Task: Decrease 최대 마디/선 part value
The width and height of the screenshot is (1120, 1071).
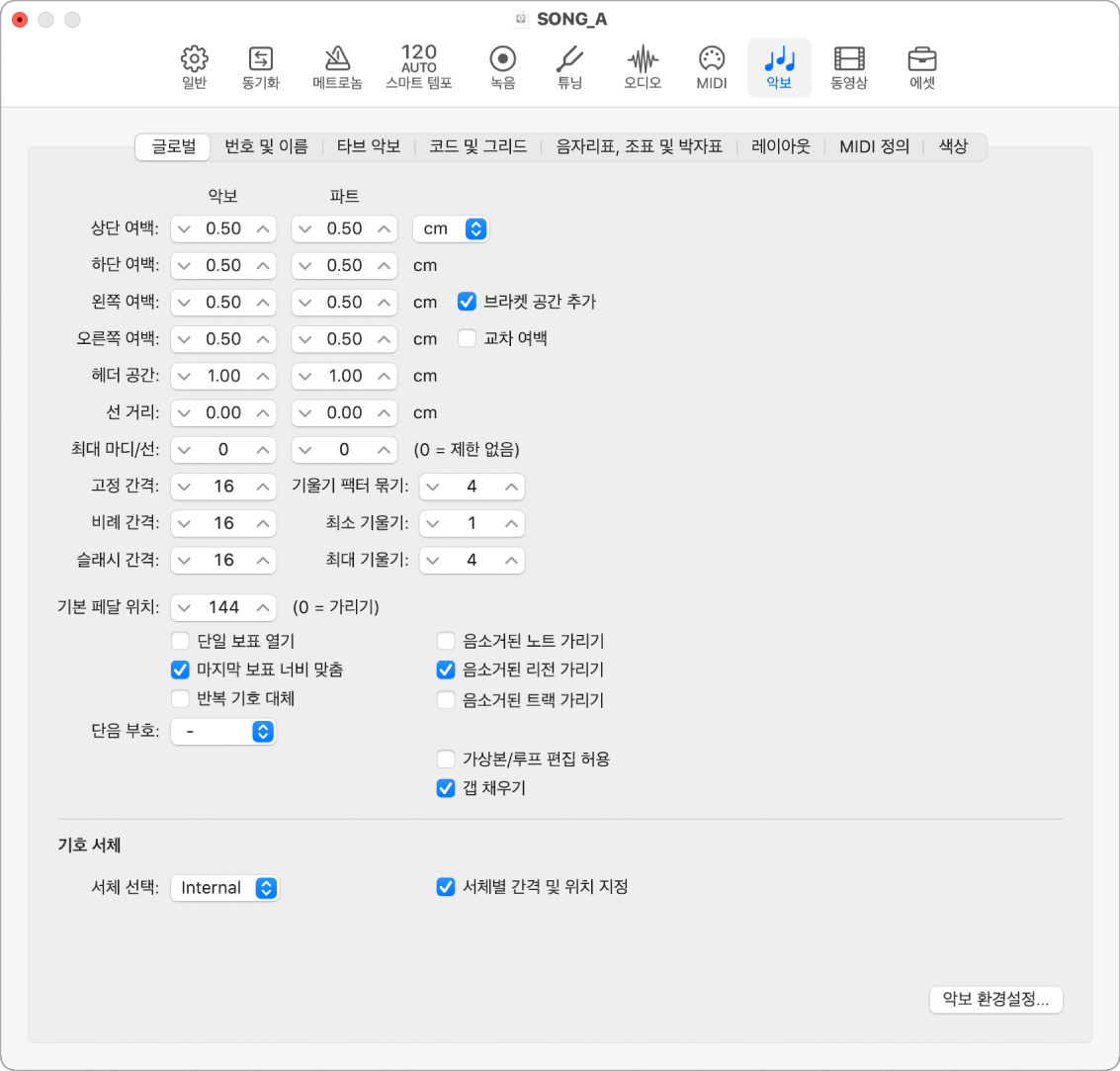Action: pos(305,450)
